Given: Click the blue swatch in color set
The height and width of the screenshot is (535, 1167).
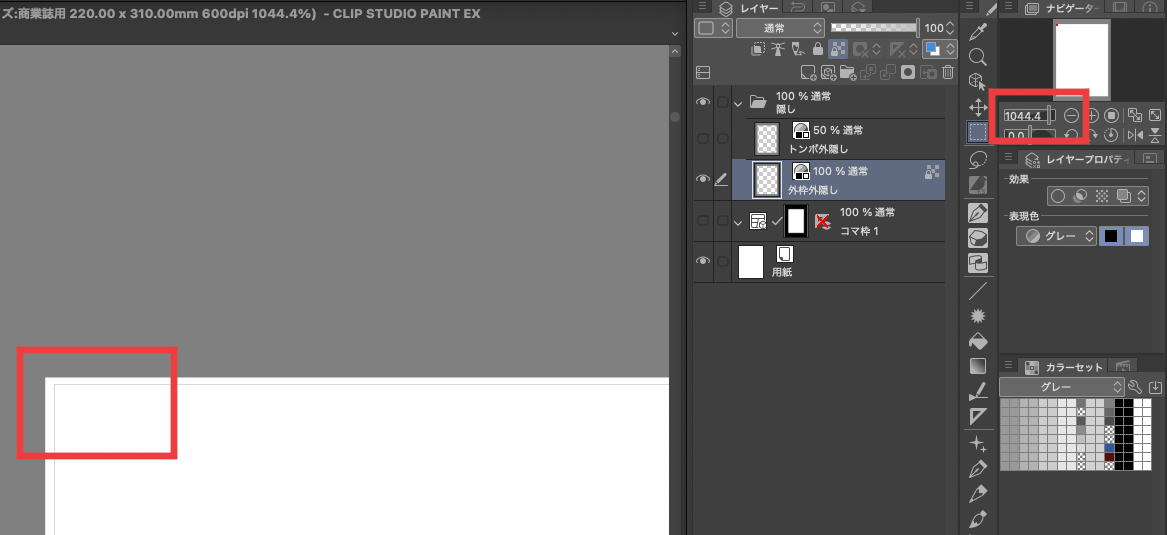Looking at the screenshot, I should point(1109,447).
